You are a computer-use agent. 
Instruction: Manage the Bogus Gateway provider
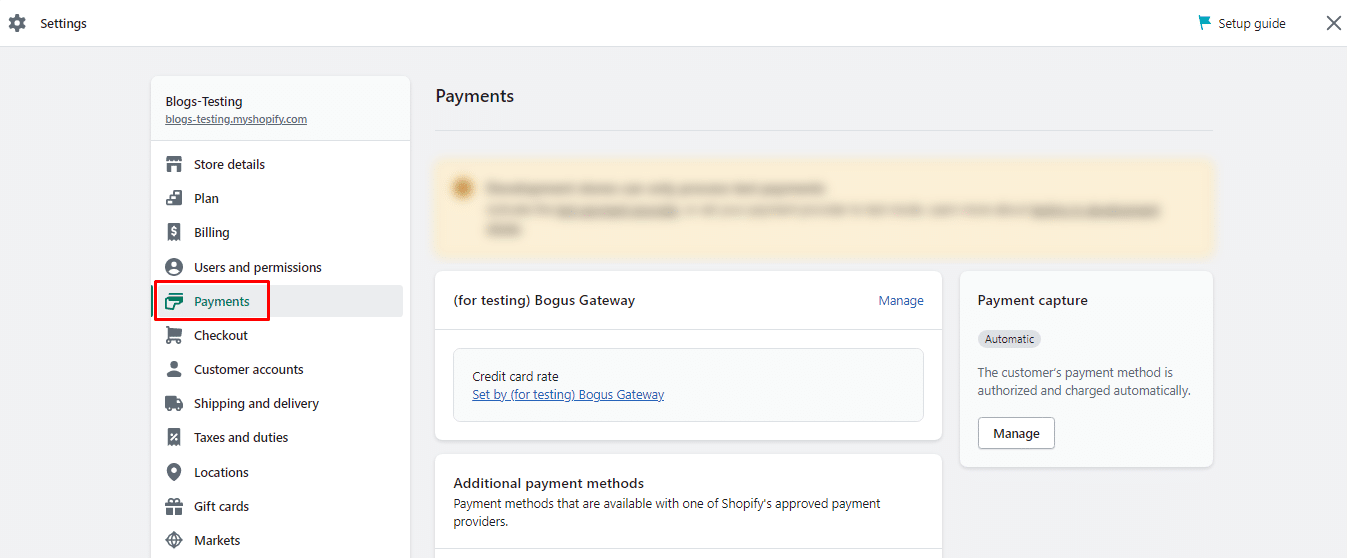tap(900, 300)
